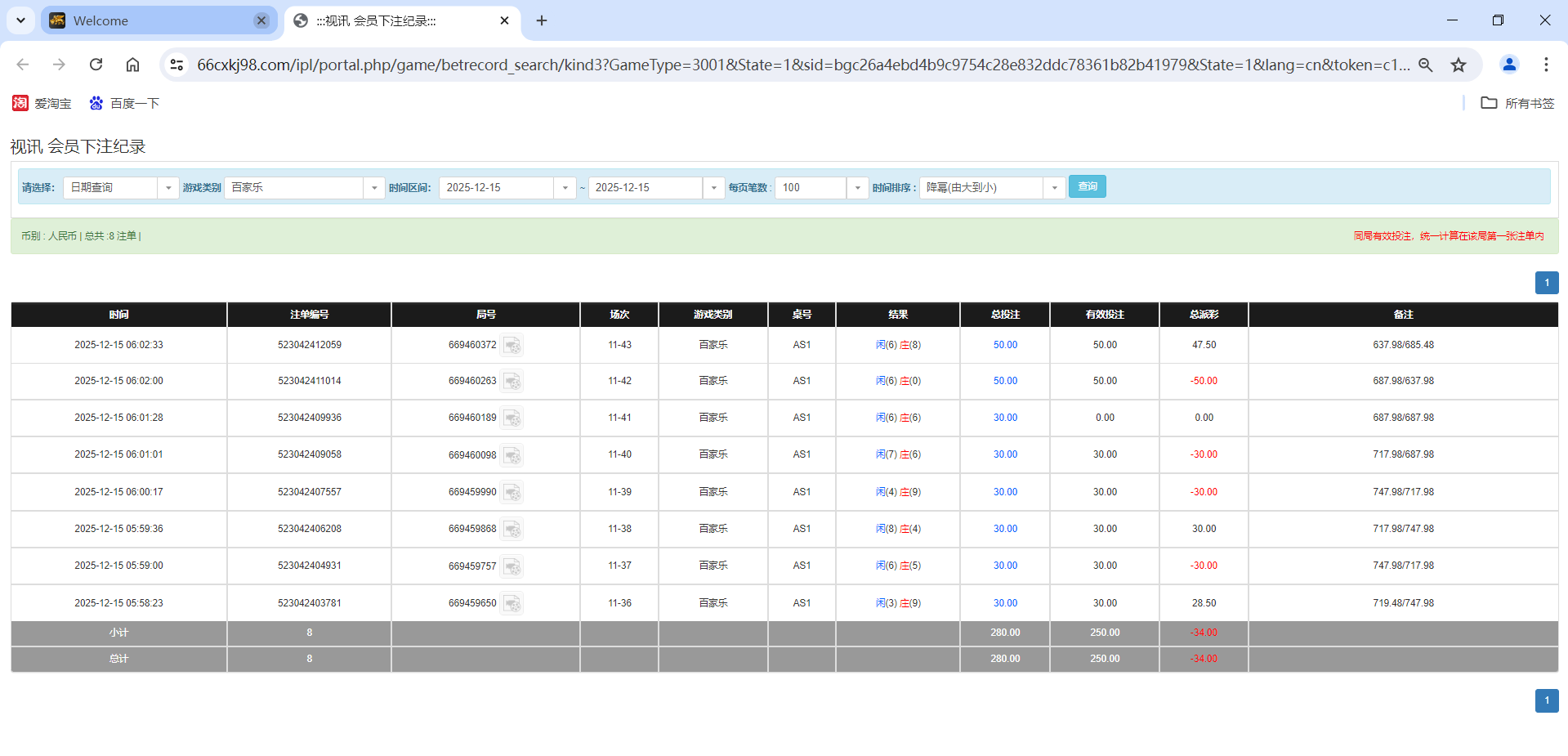The height and width of the screenshot is (756, 1568).
Task: Open the 50.00 bet detail link
Action: pos(1004,345)
